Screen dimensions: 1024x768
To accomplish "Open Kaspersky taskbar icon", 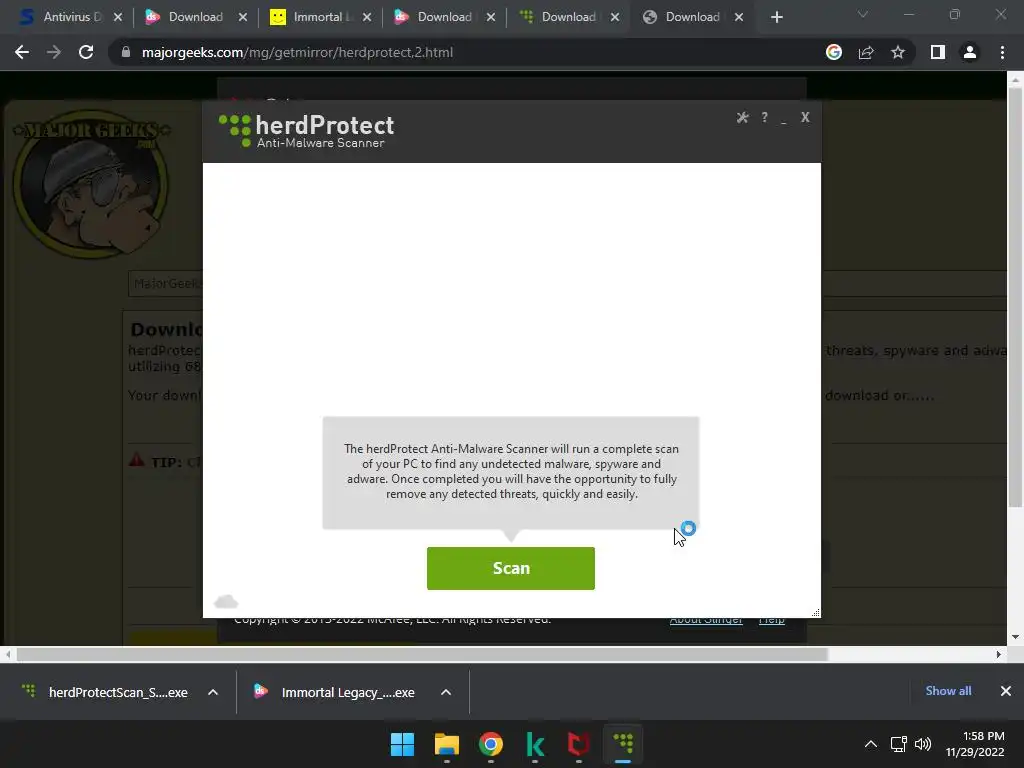I will click(535, 744).
